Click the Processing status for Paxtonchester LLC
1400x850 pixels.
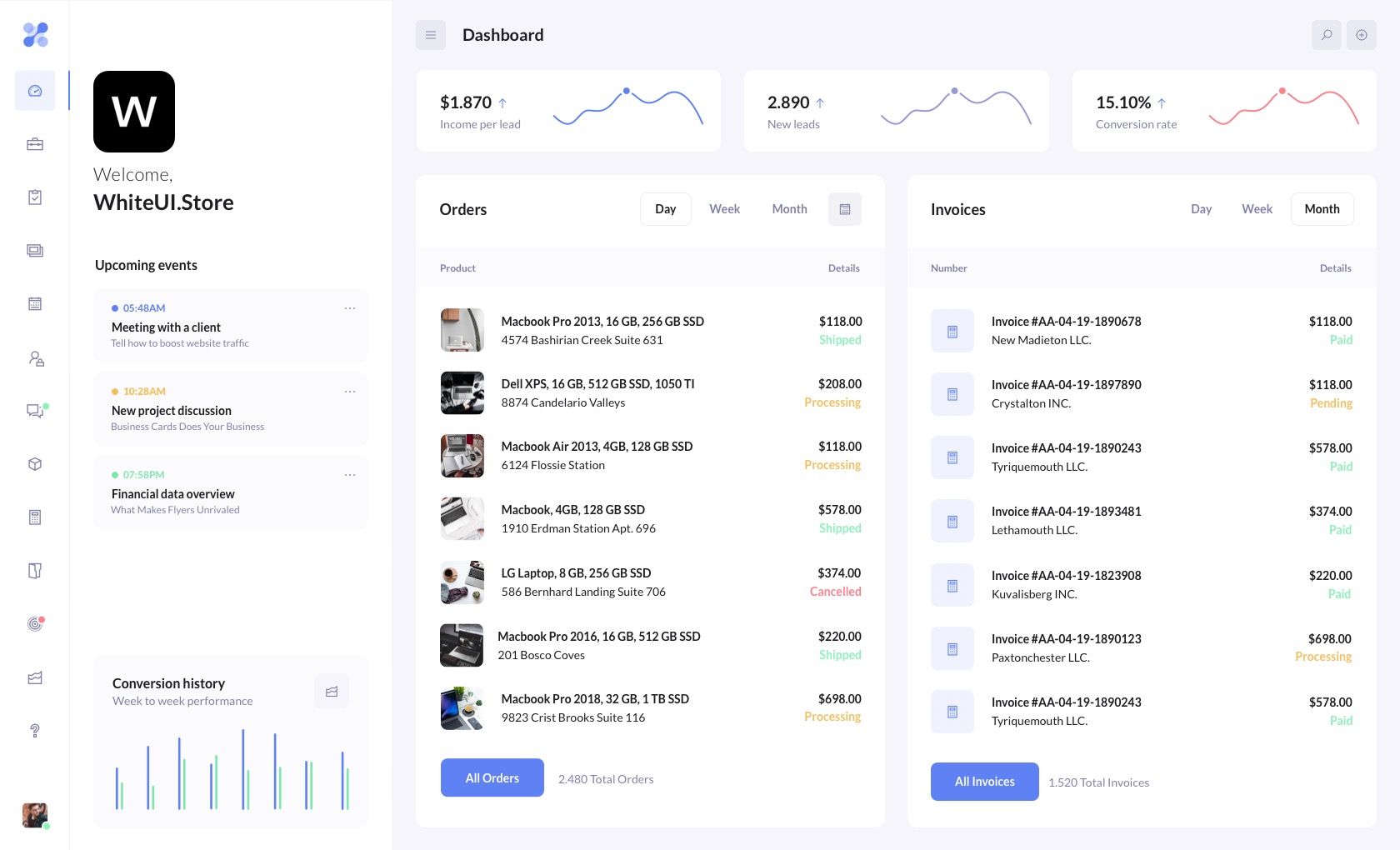coord(1324,657)
